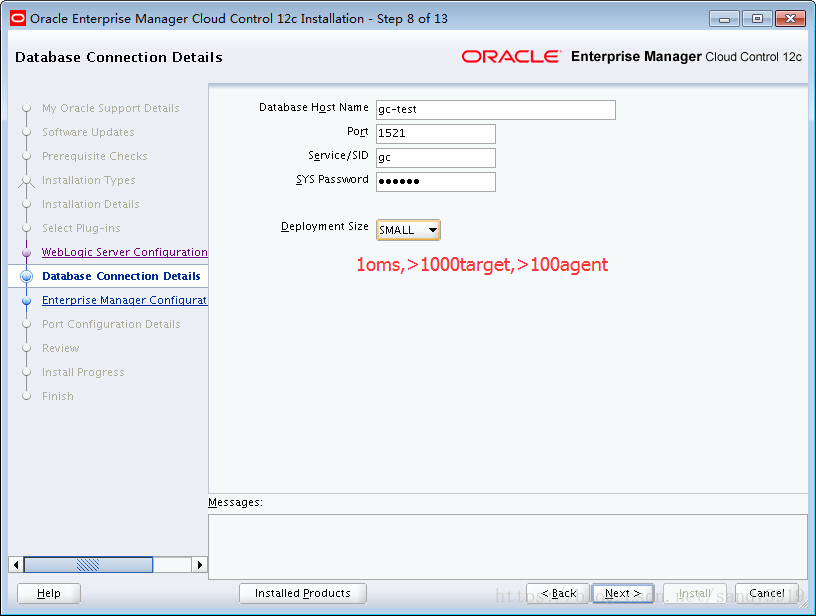Click the Database Connection Details step bullet
The image size is (816, 616).
click(27, 276)
